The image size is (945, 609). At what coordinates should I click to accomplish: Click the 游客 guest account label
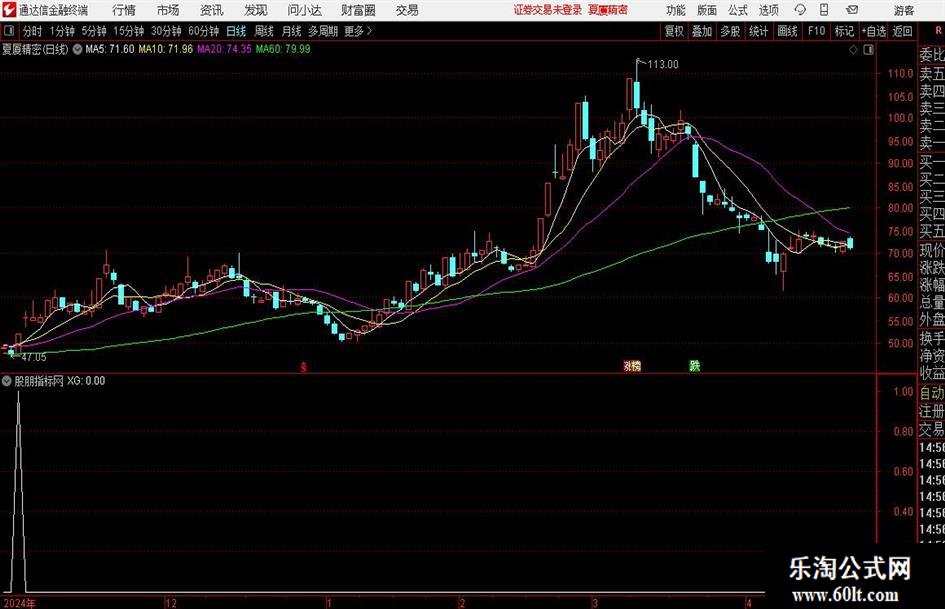pos(904,10)
